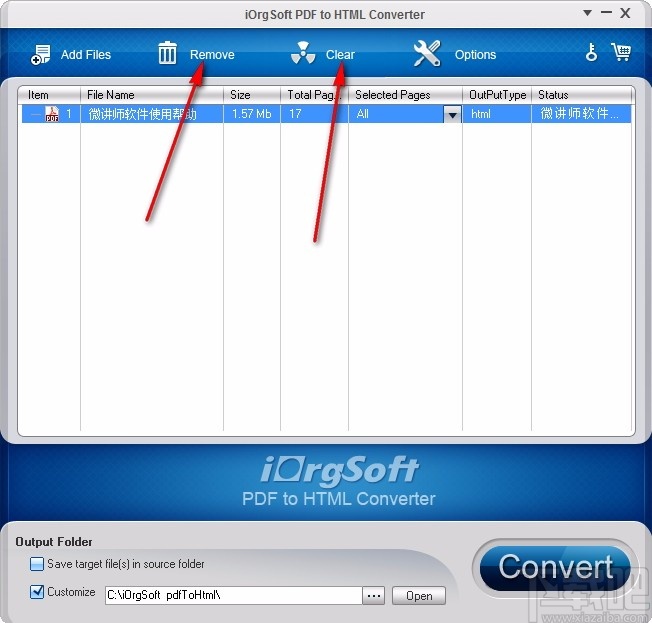Viewport: 652px width, 623px height.
Task: Select file name 微讲师软件使用帮助
Action: (x=142, y=114)
